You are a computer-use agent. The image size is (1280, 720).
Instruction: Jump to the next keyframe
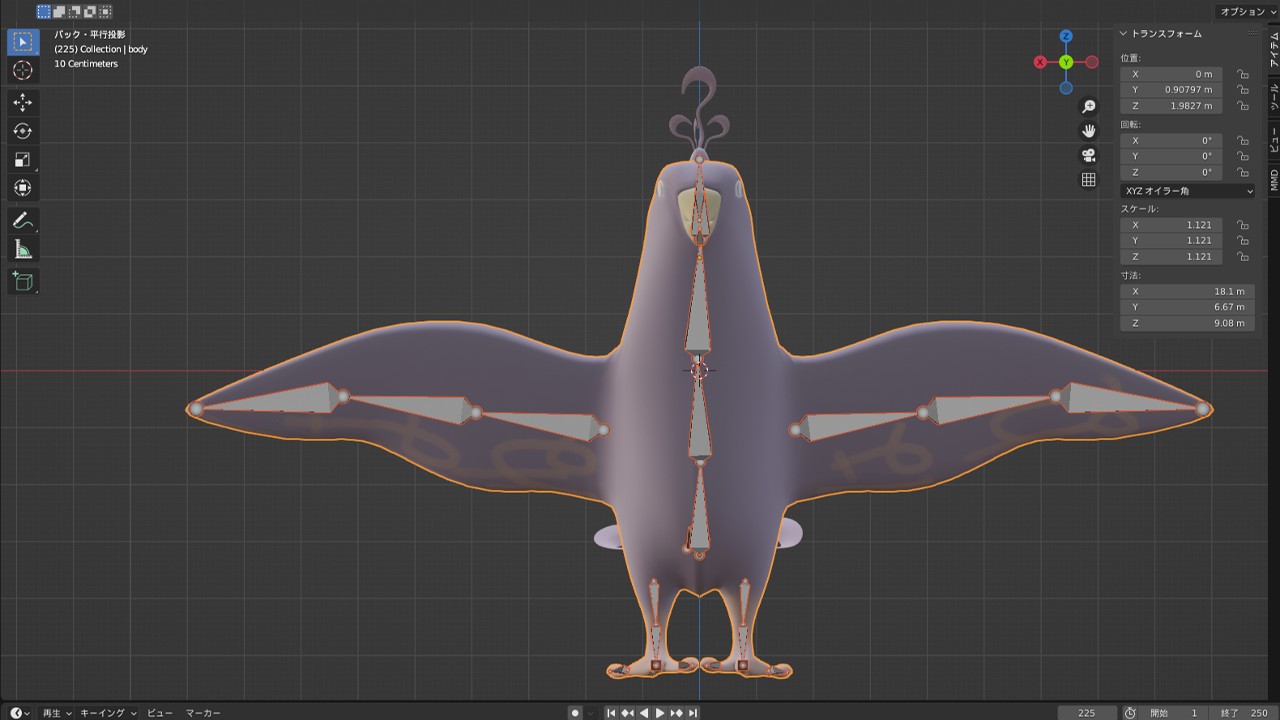(676, 713)
